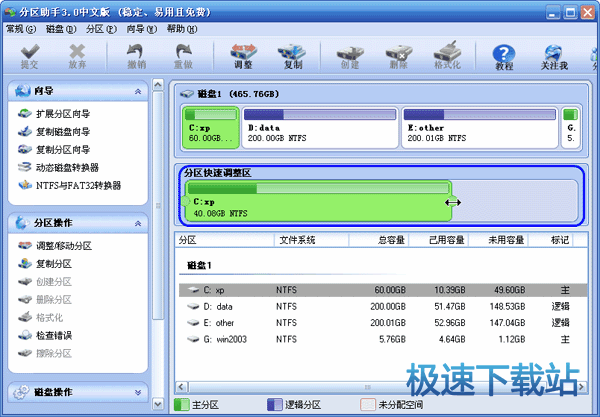Click the 删除 (delete) toolbar icon

[398, 56]
